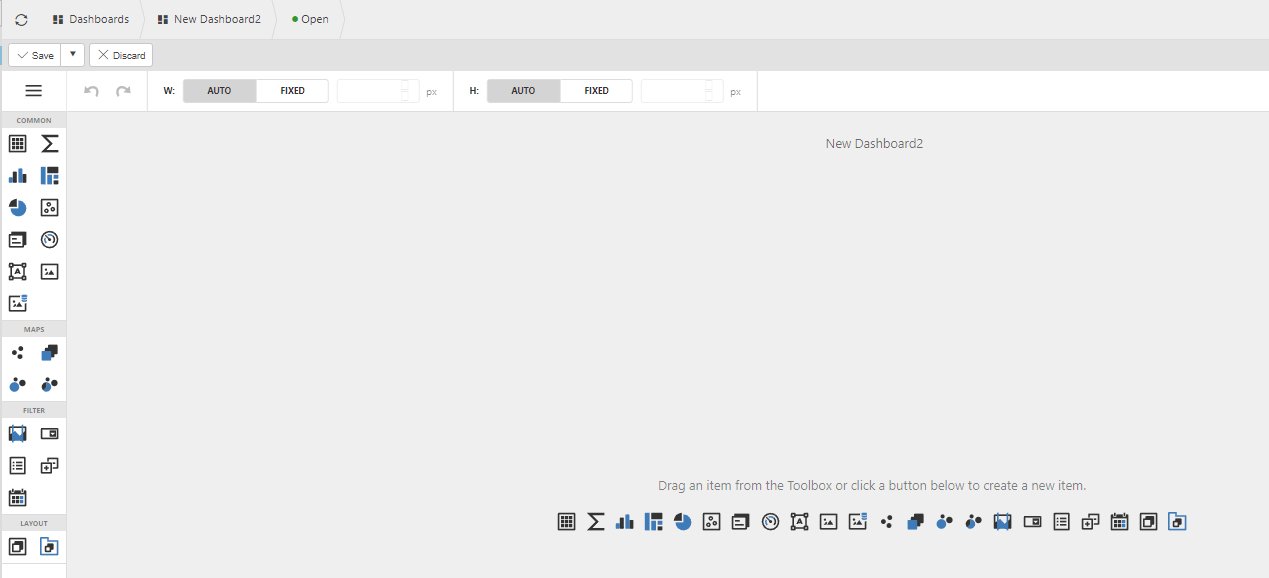Viewport: 1269px width, 578px height.
Task: Switch width mode to AUTO
Action: [219, 91]
